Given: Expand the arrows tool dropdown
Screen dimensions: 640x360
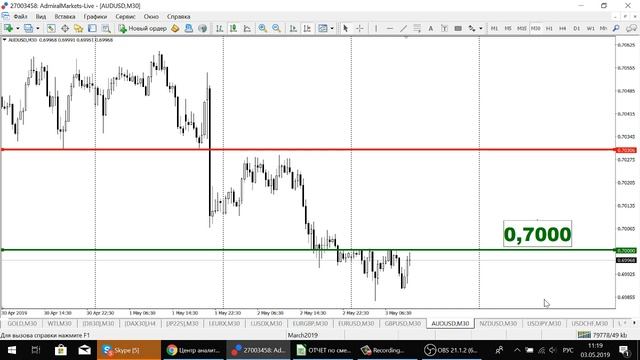Looking at the screenshot, I should pos(481,29).
